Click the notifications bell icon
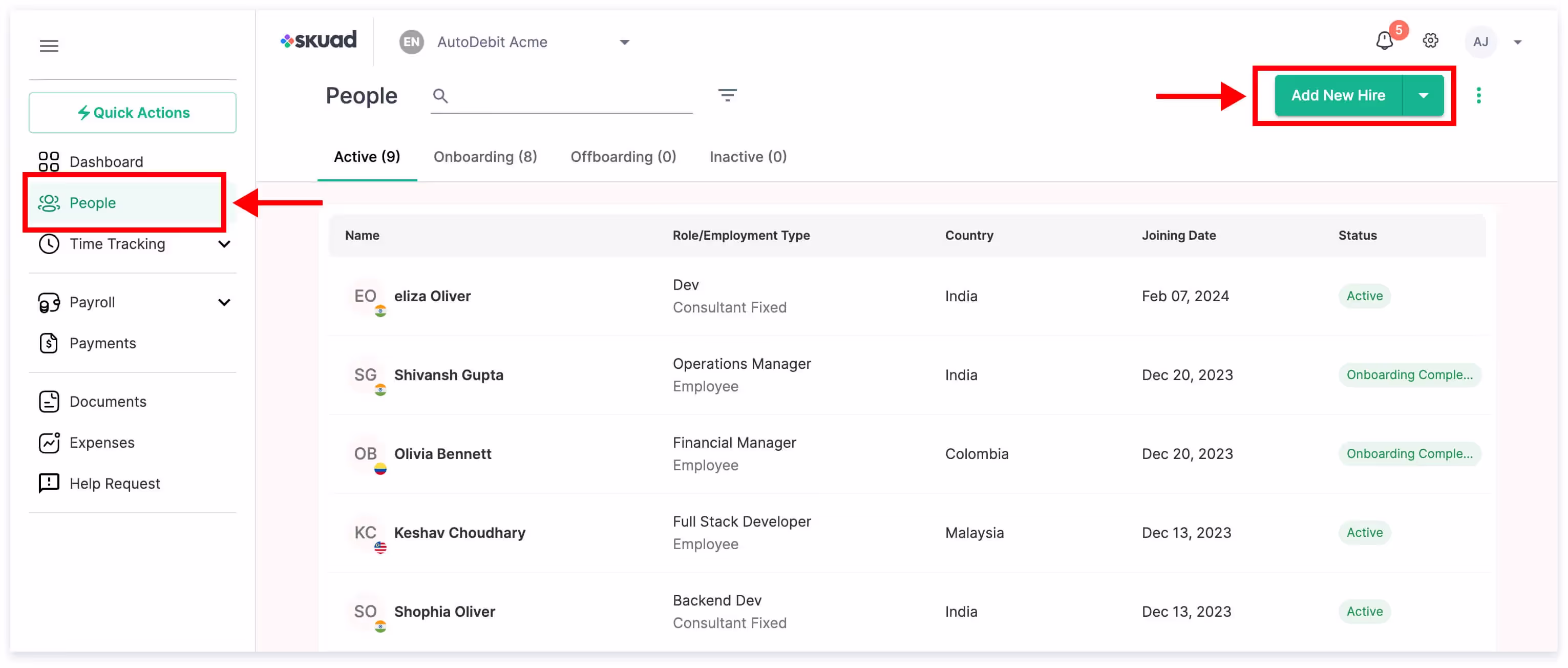Viewport: 1568px width, 668px height. tap(1384, 41)
